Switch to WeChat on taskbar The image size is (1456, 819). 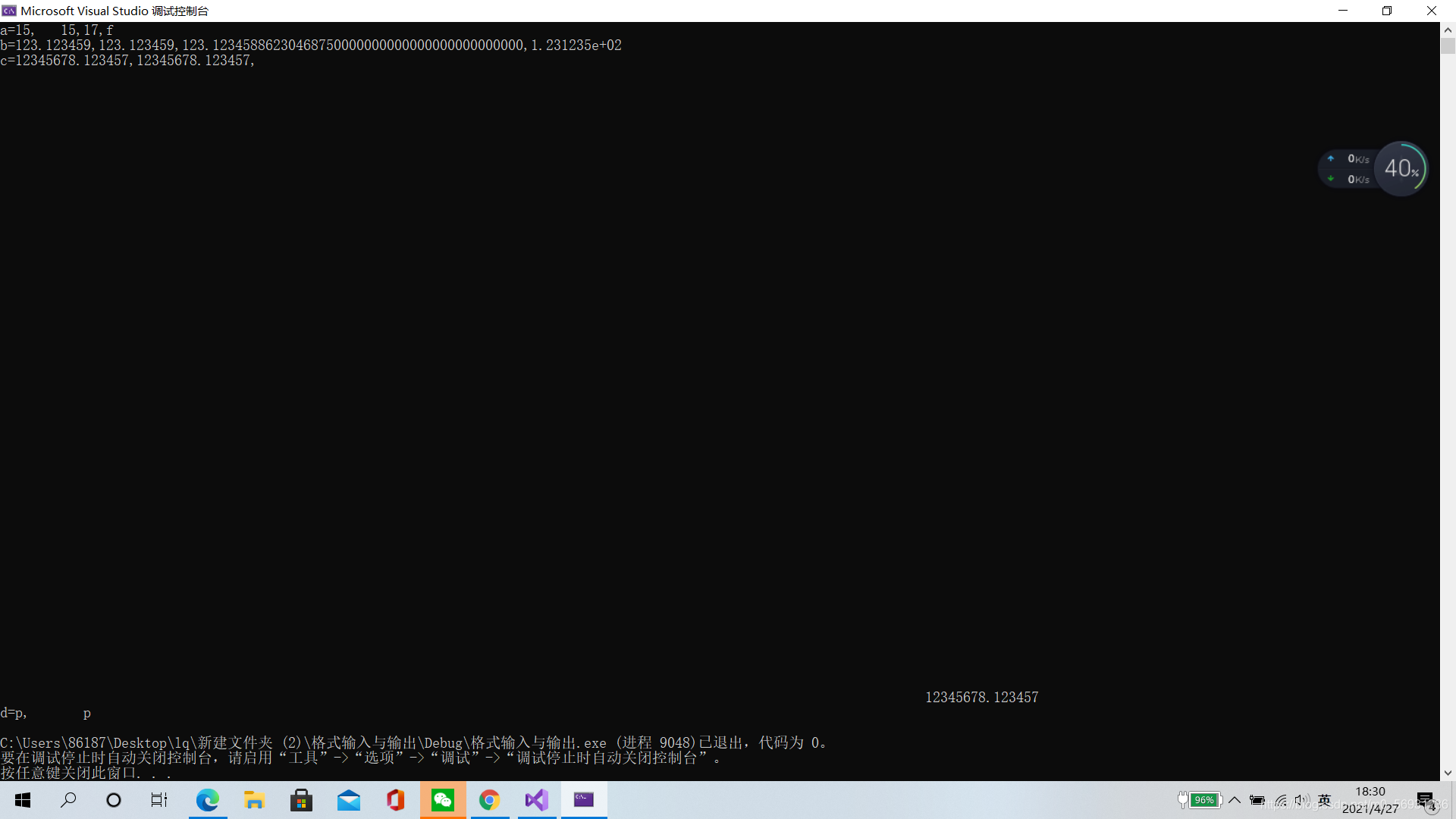443,800
